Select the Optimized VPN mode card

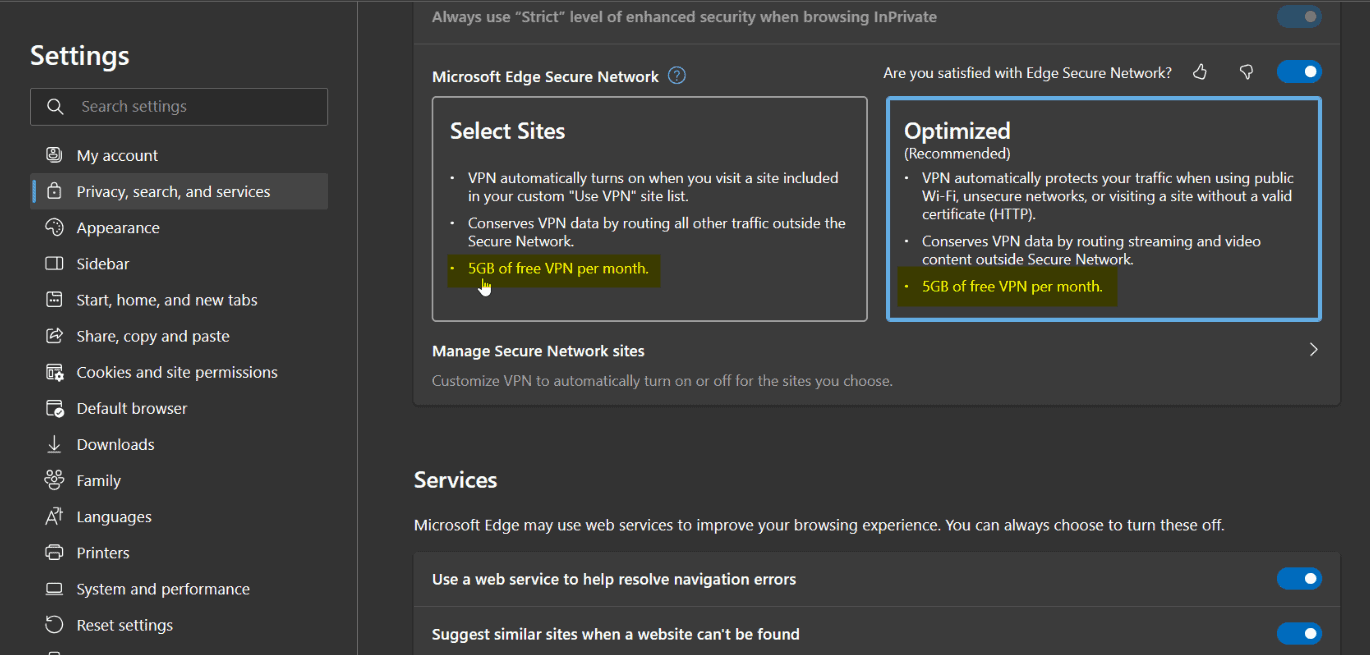1104,209
